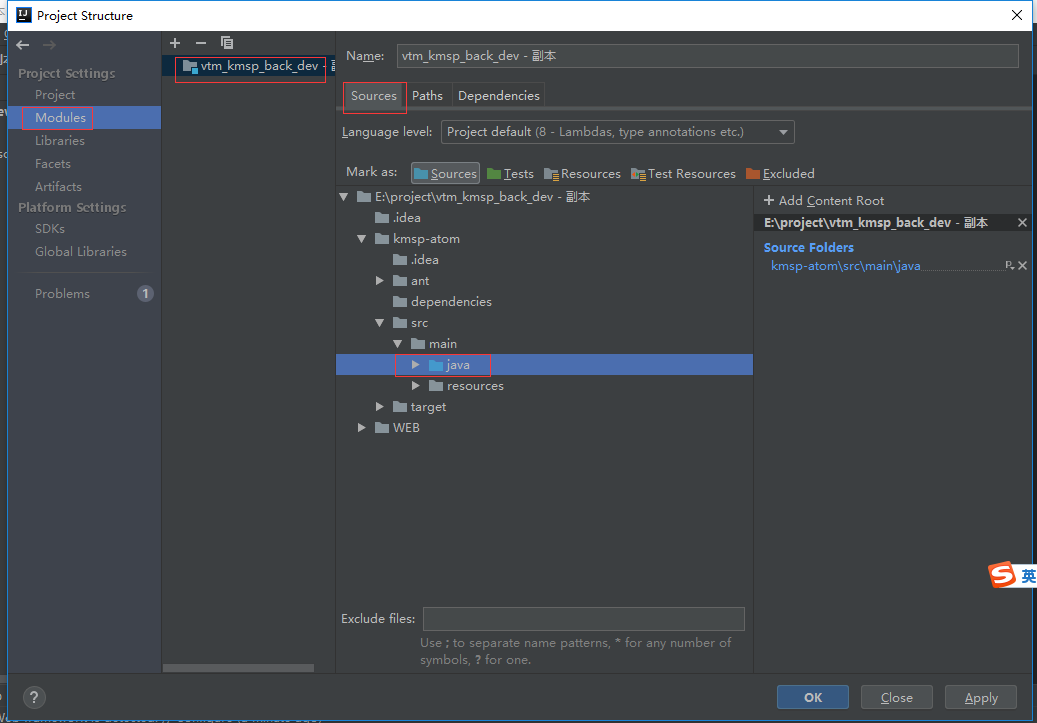Click the module Name field

(x=707, y=56)
